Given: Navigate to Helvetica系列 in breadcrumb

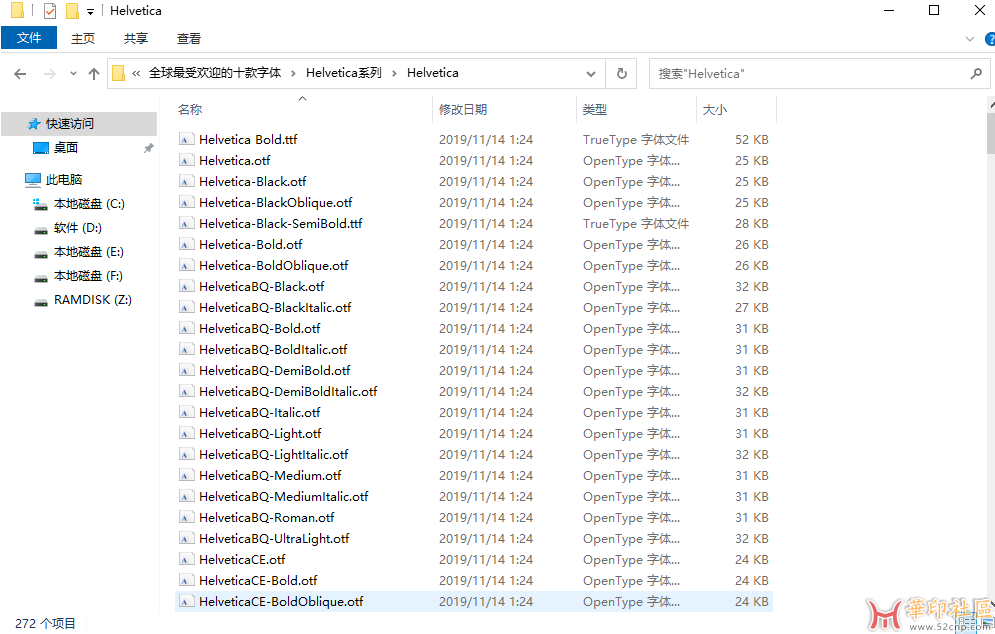Looking at the screenshot, I should (344, 73).
